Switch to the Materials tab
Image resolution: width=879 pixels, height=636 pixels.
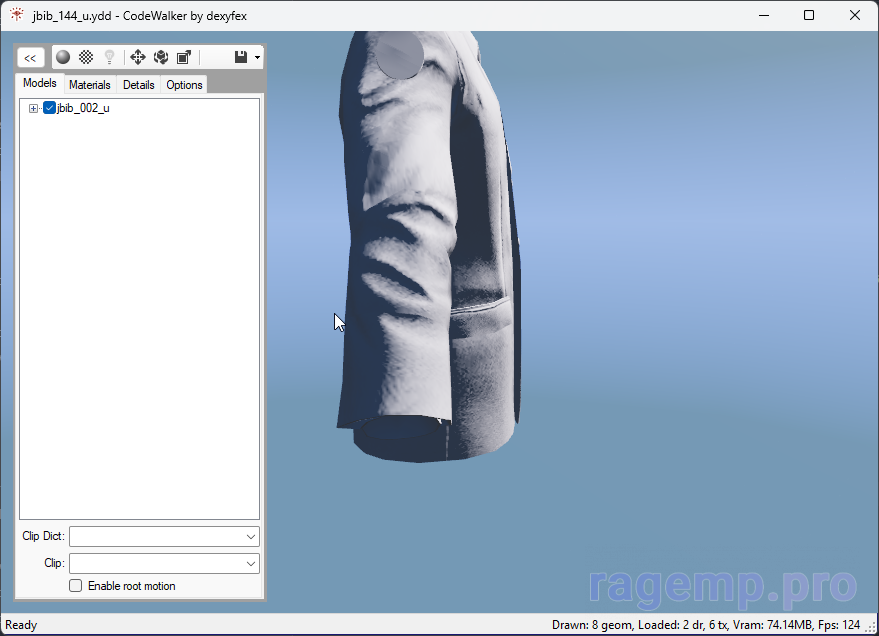pyautogui.click(x=90, y=85)
